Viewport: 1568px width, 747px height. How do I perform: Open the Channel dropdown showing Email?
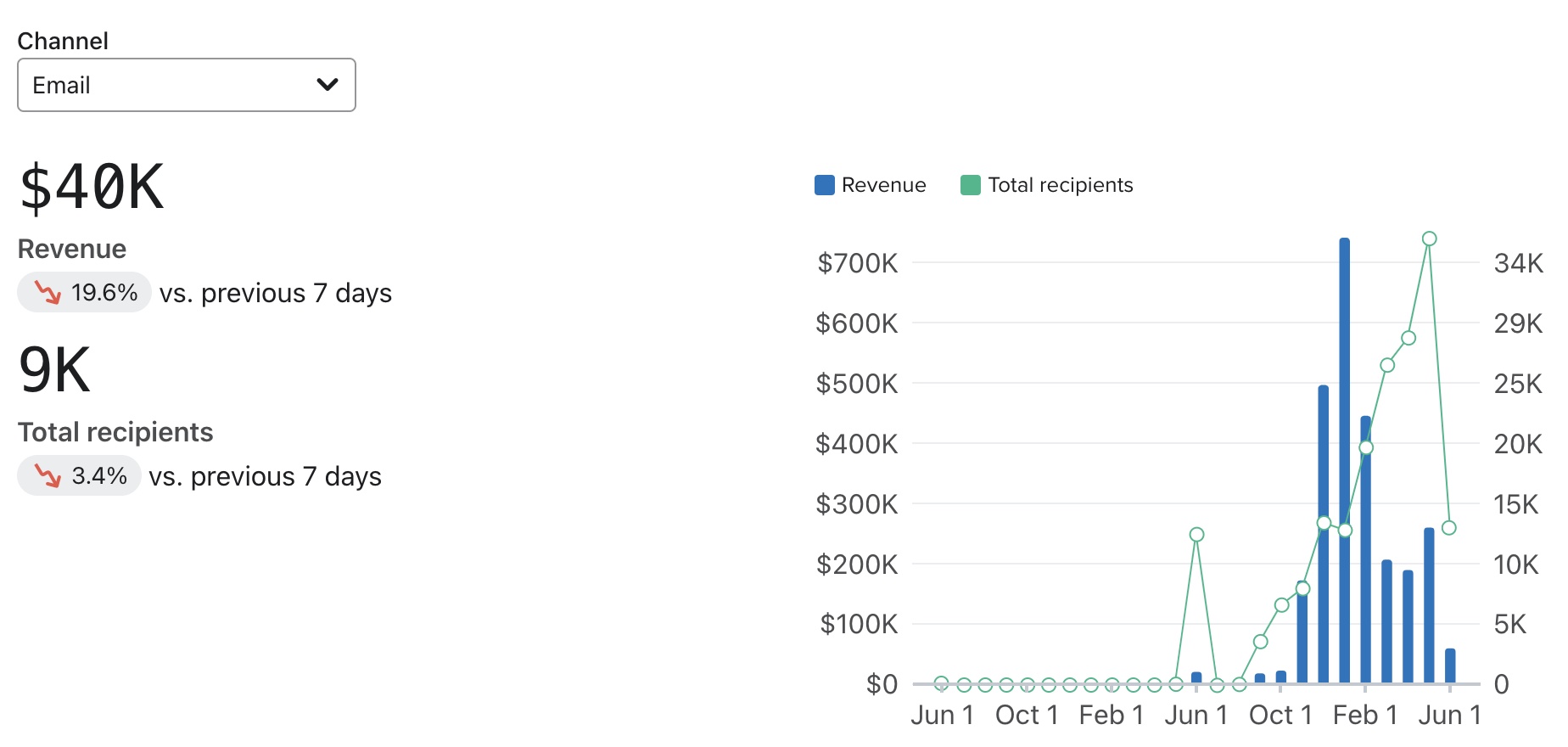186,85
